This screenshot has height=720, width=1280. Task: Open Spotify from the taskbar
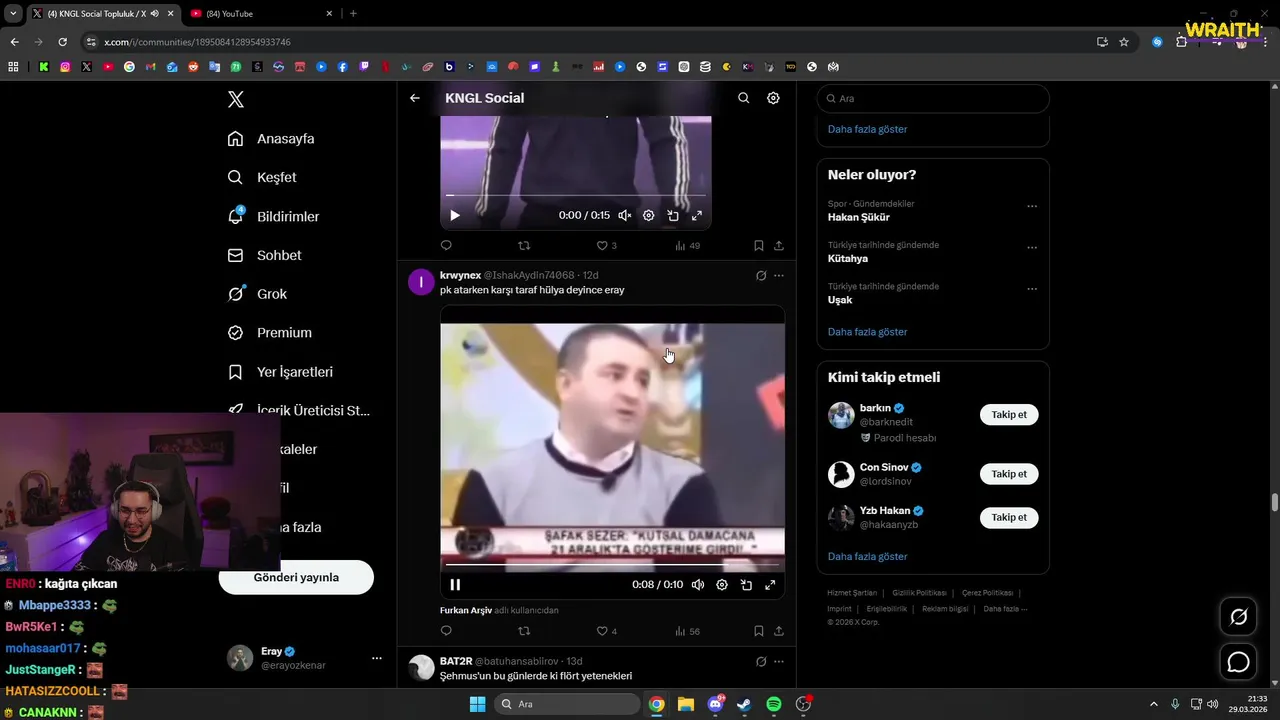(x=774, y=704)
